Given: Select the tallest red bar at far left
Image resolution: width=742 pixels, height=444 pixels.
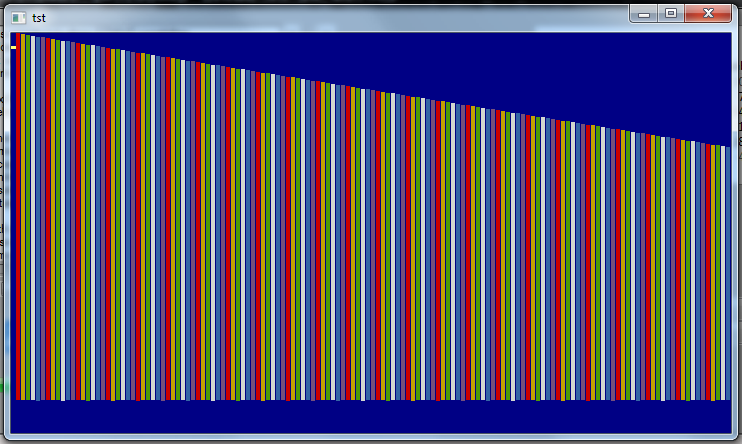Looking at the screenshot, I should click(x=19, y=200).
